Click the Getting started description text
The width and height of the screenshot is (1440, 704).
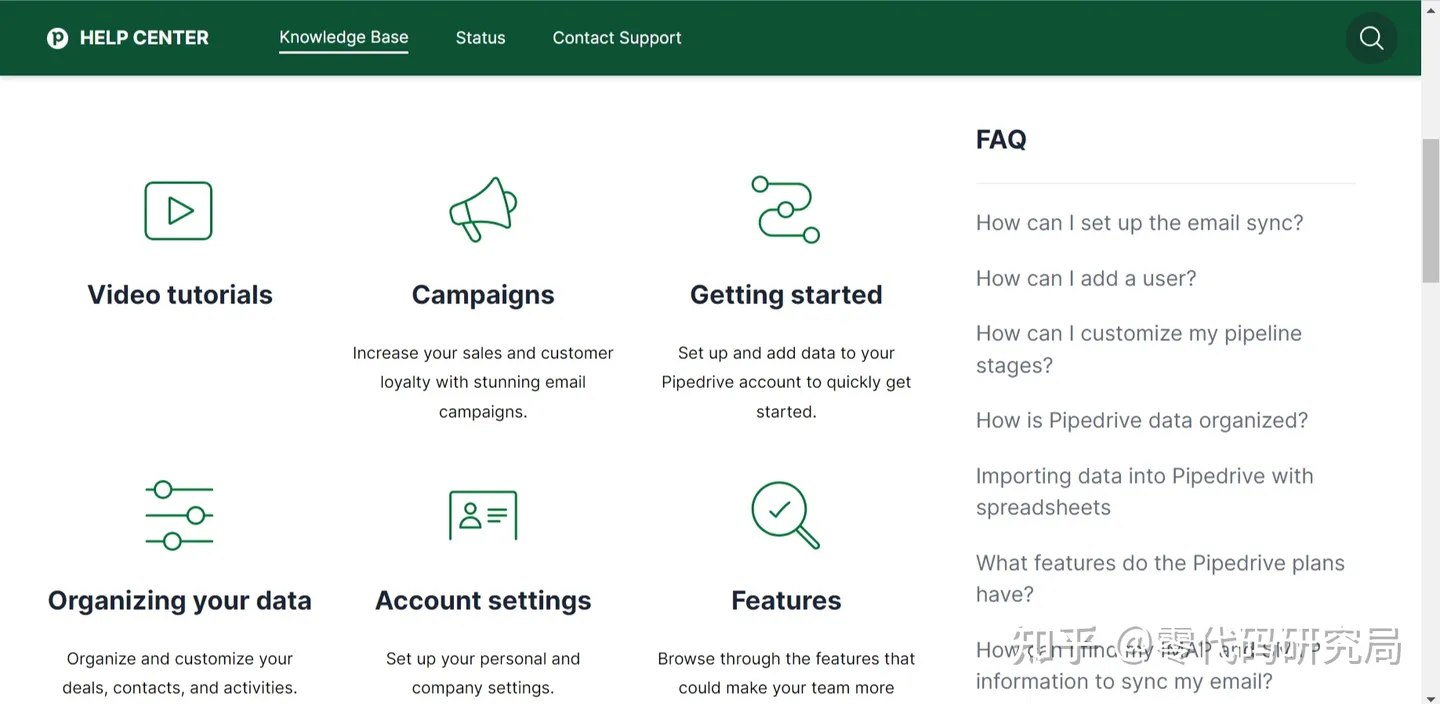[x=786, y=382]
